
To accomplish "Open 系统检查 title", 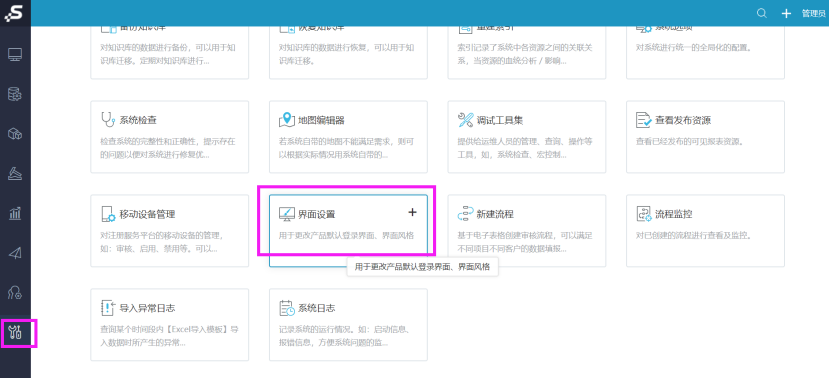I will [x=138, y=121].
